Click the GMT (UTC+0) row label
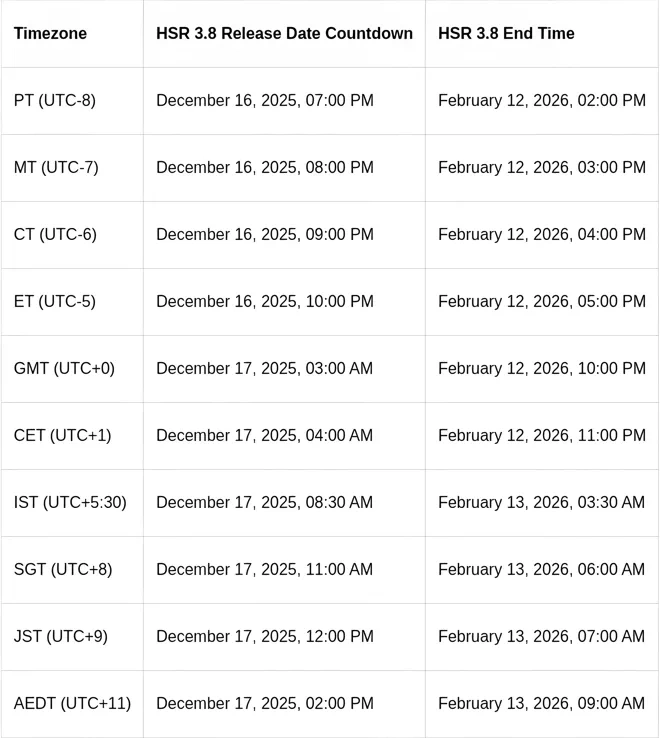This screenshot has width=660, height=738. point(64,369)
